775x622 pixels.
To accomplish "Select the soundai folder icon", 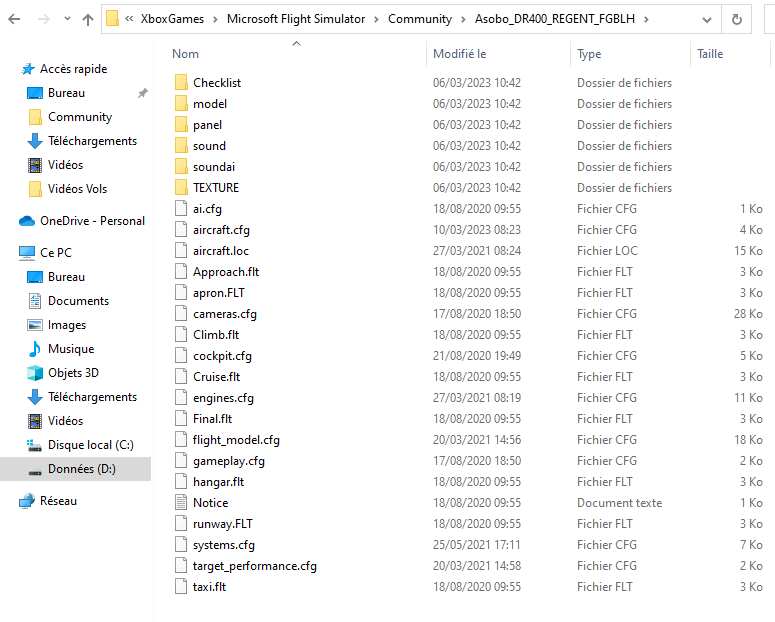I will [181, 167].
